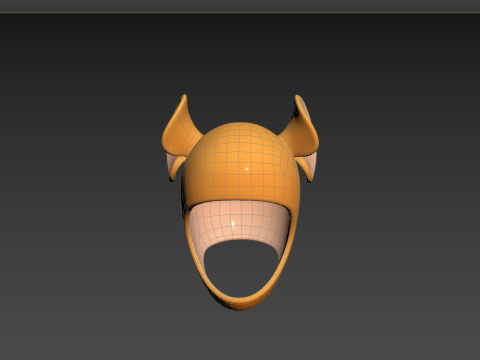This screenshot has height=360, width=480.
Task: Select the orange helmet dome mesh
Action: point(241,163)
